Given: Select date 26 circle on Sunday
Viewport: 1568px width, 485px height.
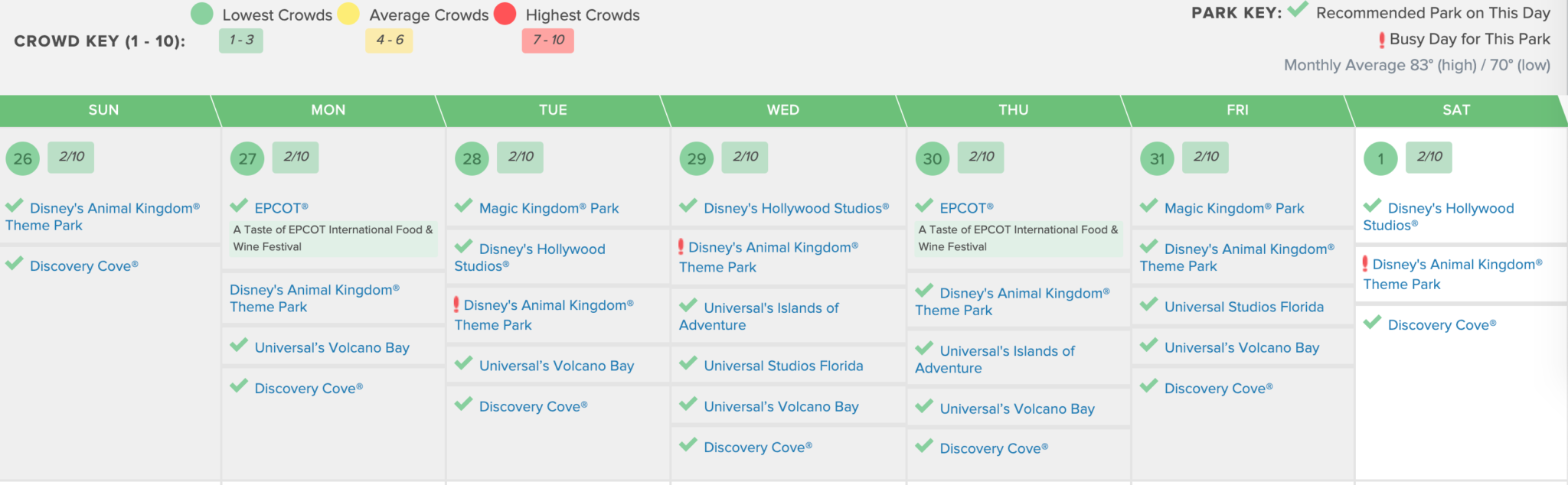Looking at the screenshot, I should [x=22, y=159].
